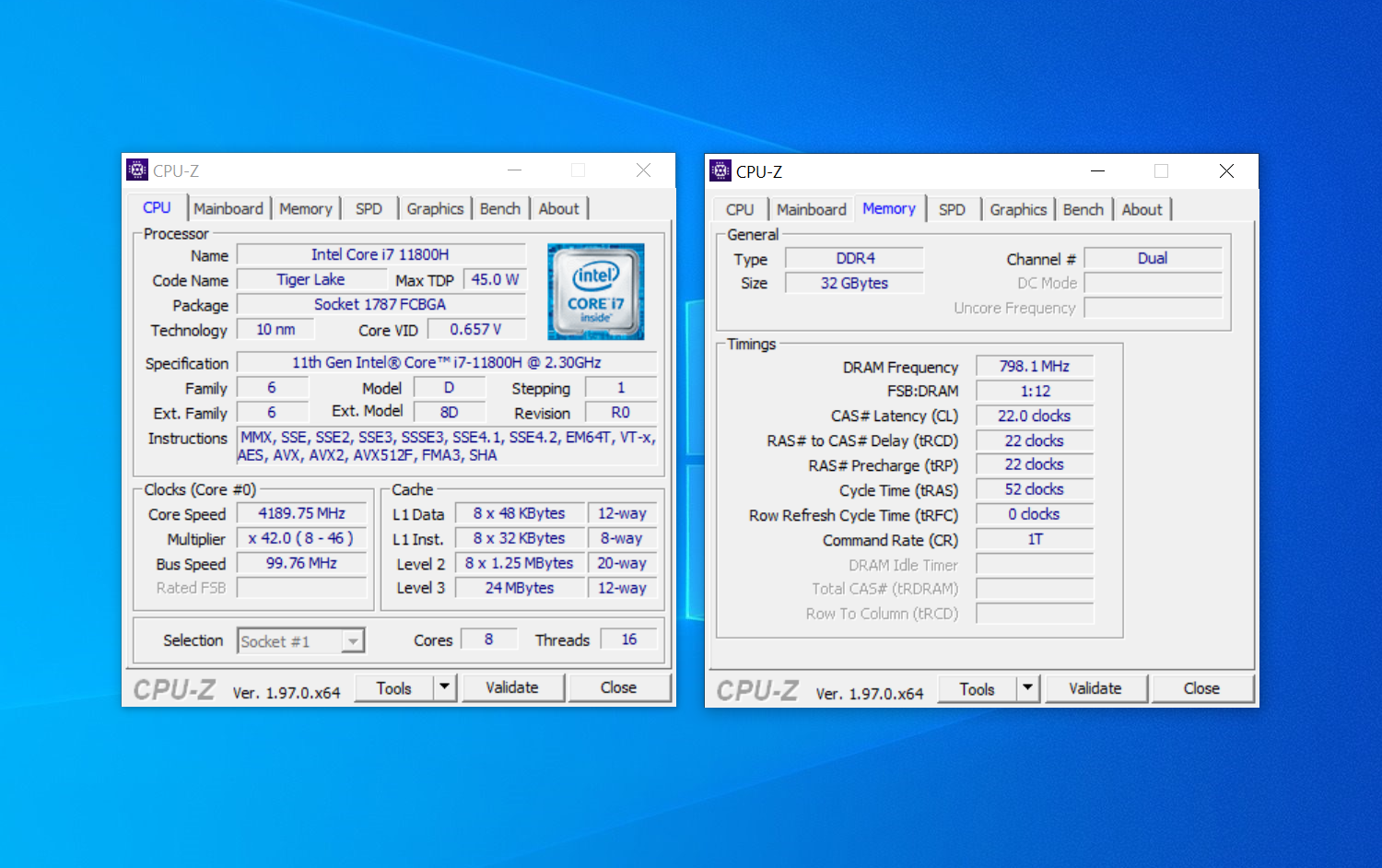Close the left CPU-Z window via X
Viewport: 1382px width, 868px height.
(643, 170)
